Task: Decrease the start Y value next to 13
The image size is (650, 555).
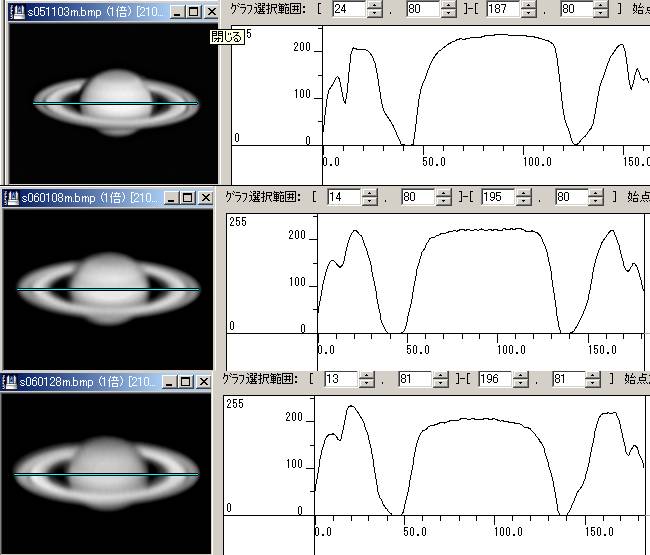Action: click(441, 383)
